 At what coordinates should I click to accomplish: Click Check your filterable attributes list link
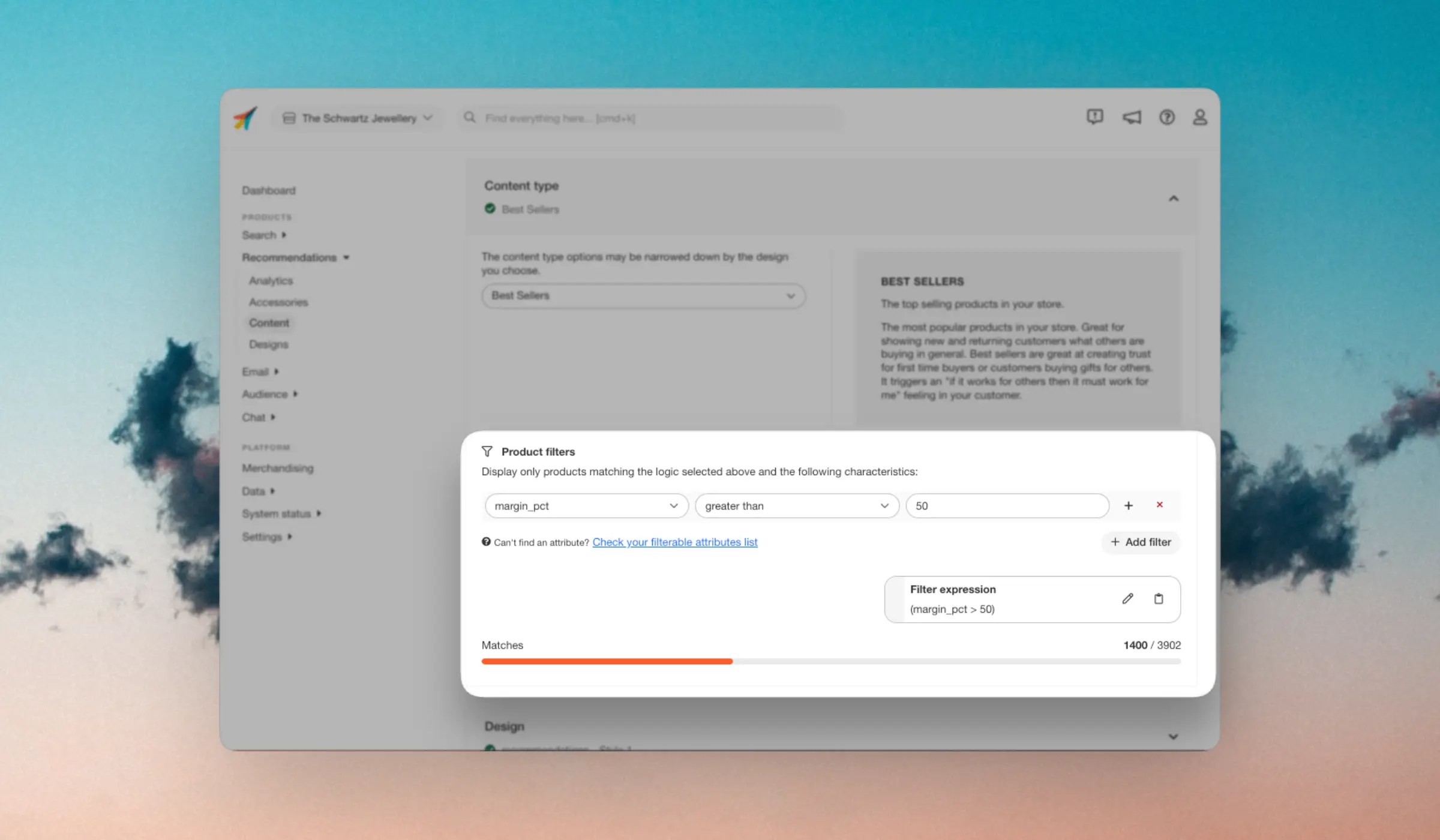[674, 541]
